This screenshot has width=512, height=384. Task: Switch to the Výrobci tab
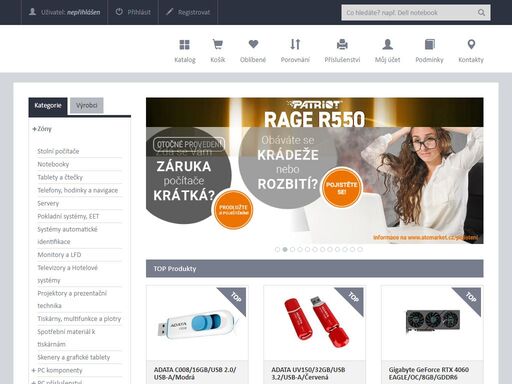pyautogui.click(x=87, y=105)
